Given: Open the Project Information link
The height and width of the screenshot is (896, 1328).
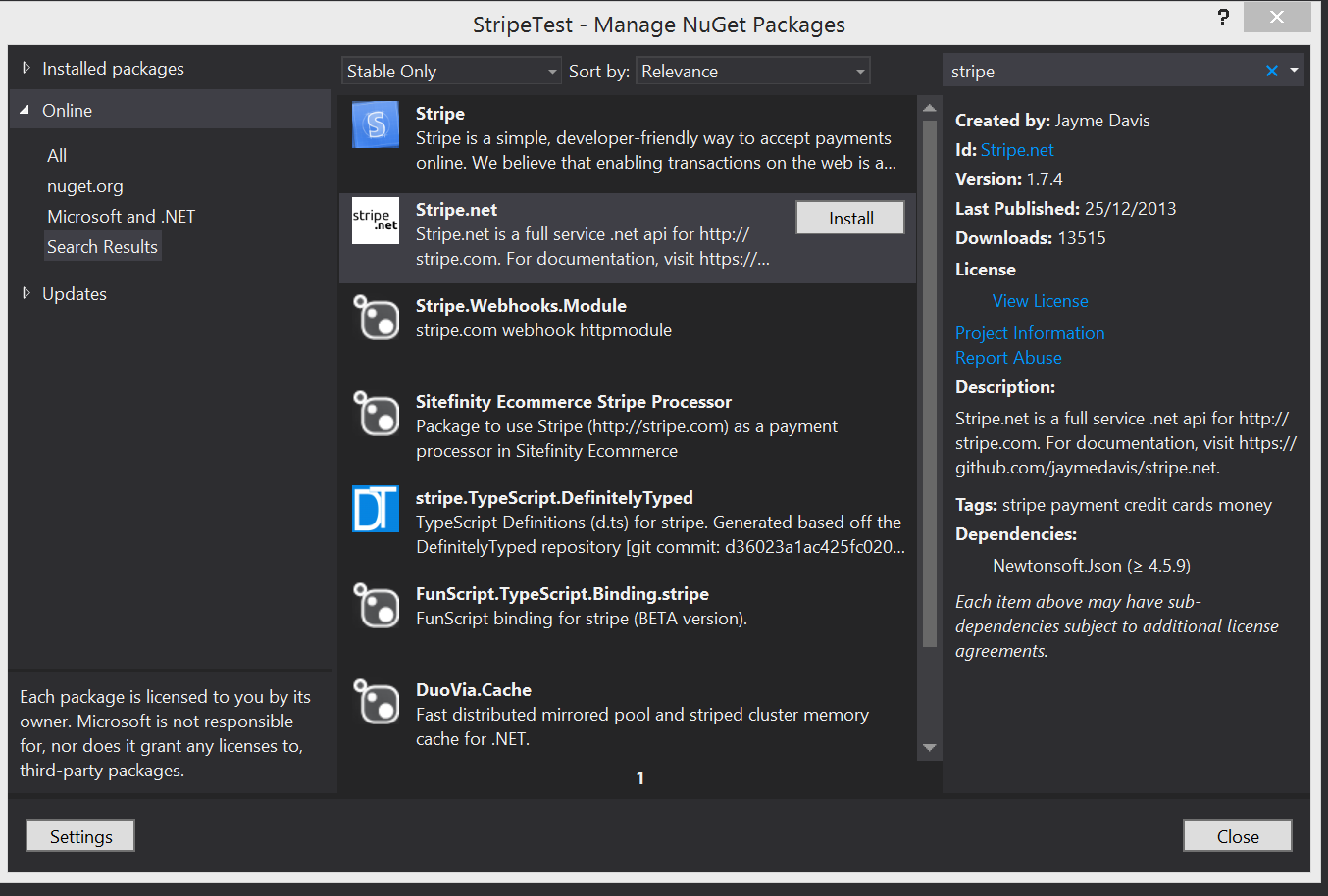Looking at the screenshot, I should tap(1030, 332).
